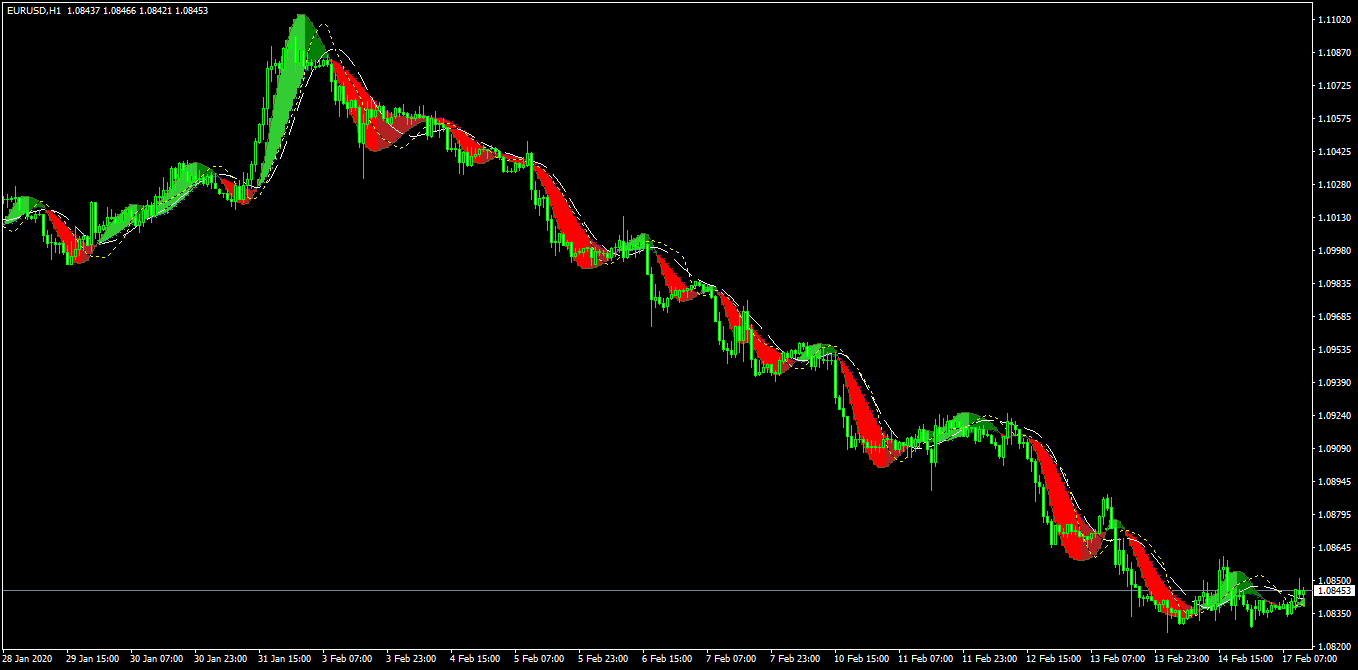Click the 1.08645 price axis label
1358x670 pixels.
[1336, 548]
